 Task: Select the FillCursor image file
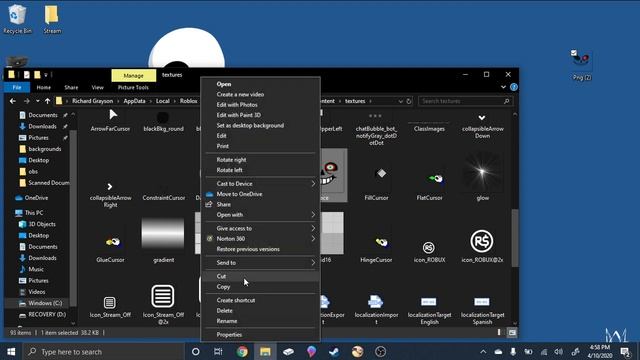(376, 183)
